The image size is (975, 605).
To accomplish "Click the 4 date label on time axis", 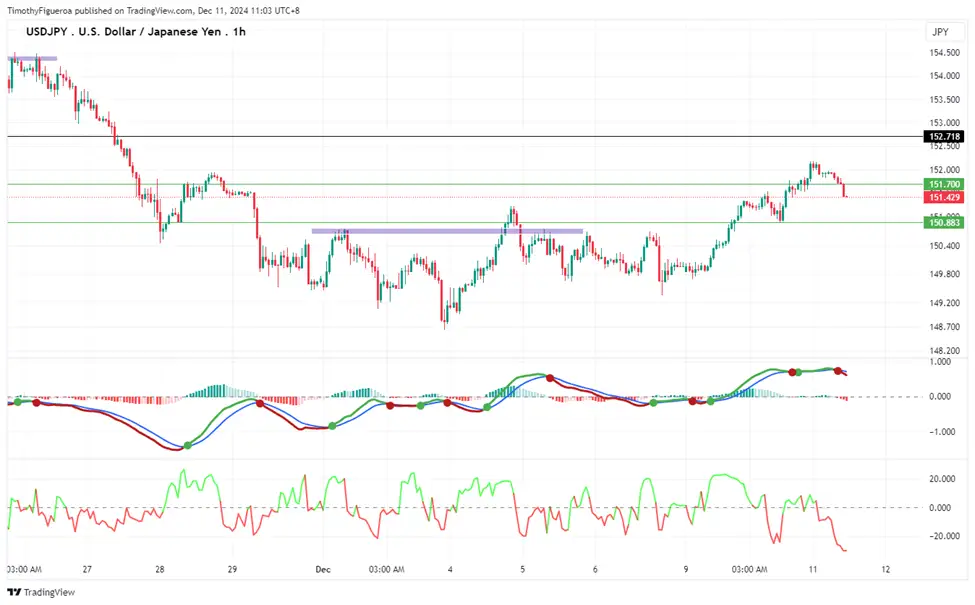I will 450,569.
